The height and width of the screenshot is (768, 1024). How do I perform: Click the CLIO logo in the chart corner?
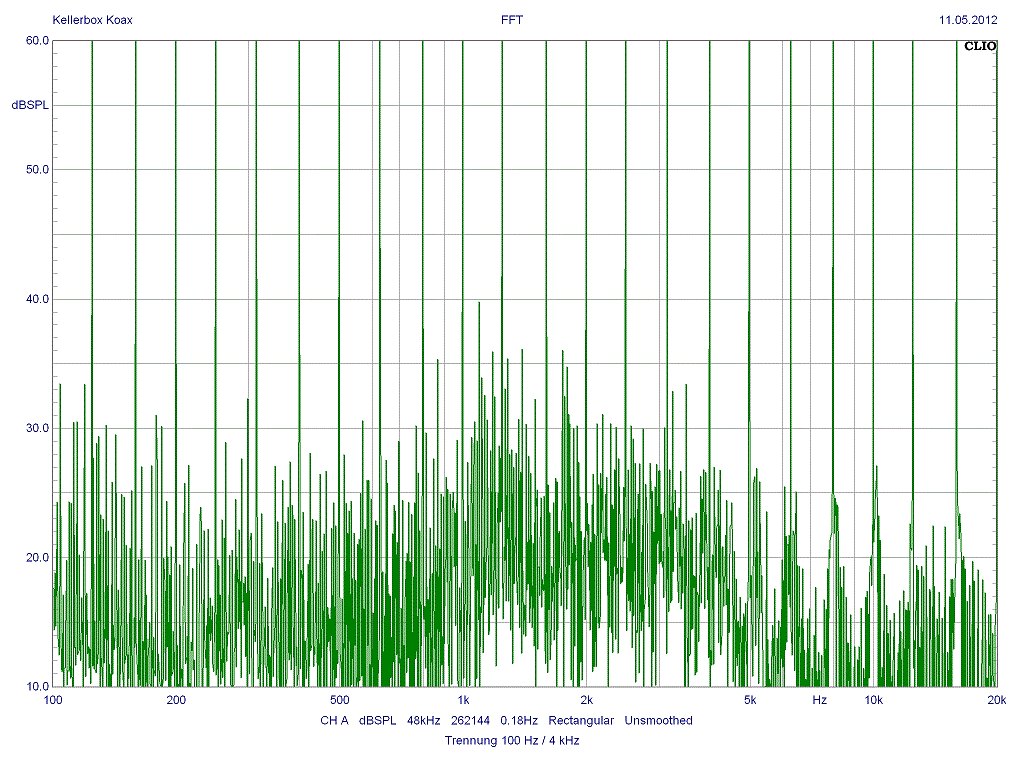[980, 46]
